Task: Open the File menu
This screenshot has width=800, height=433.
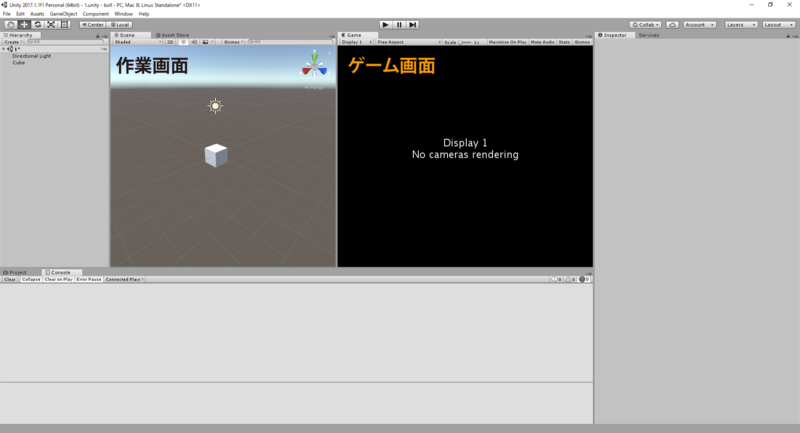Action: point(7,14)
